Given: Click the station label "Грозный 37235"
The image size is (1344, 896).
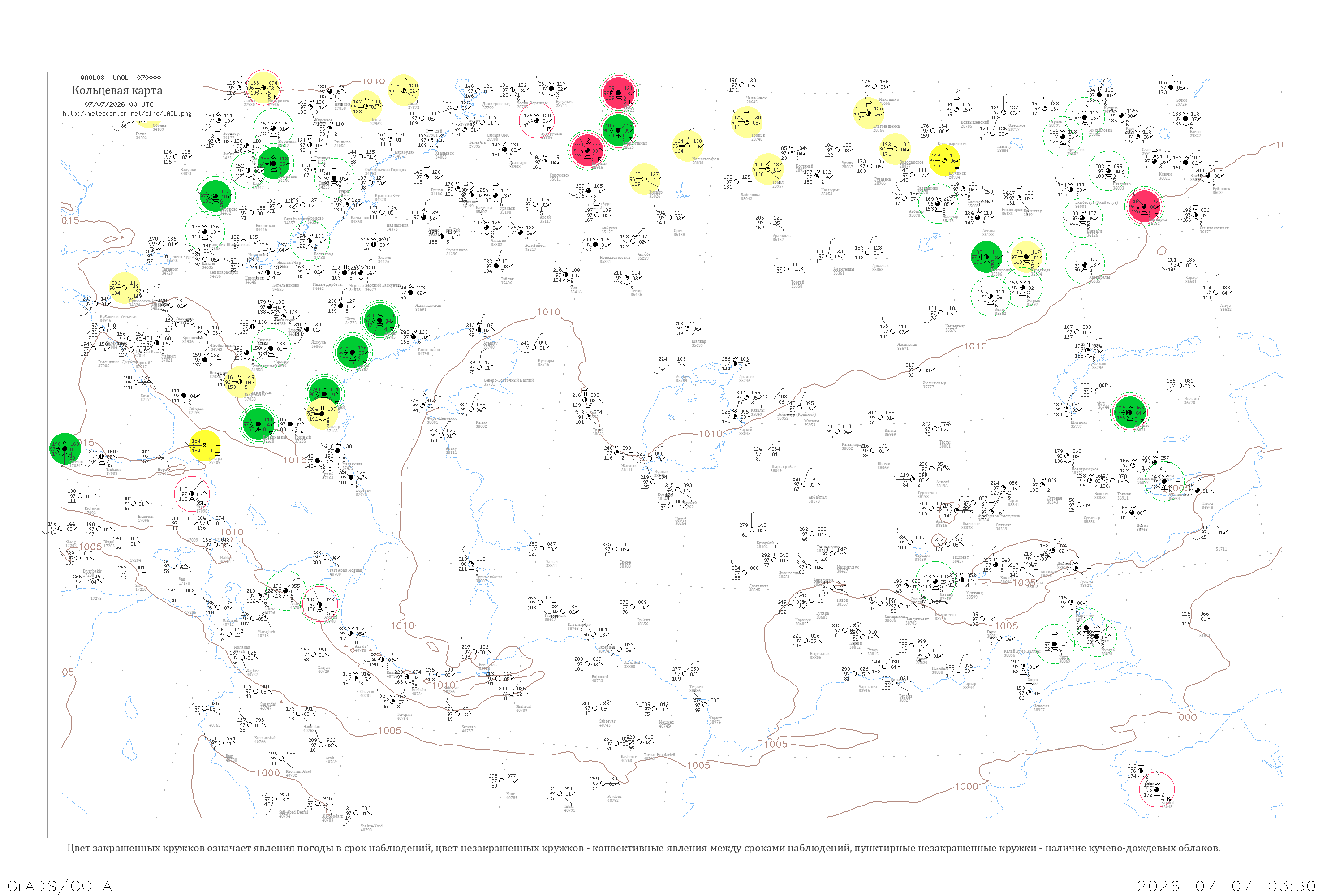Looking at the screenshot, I should 302,439.
